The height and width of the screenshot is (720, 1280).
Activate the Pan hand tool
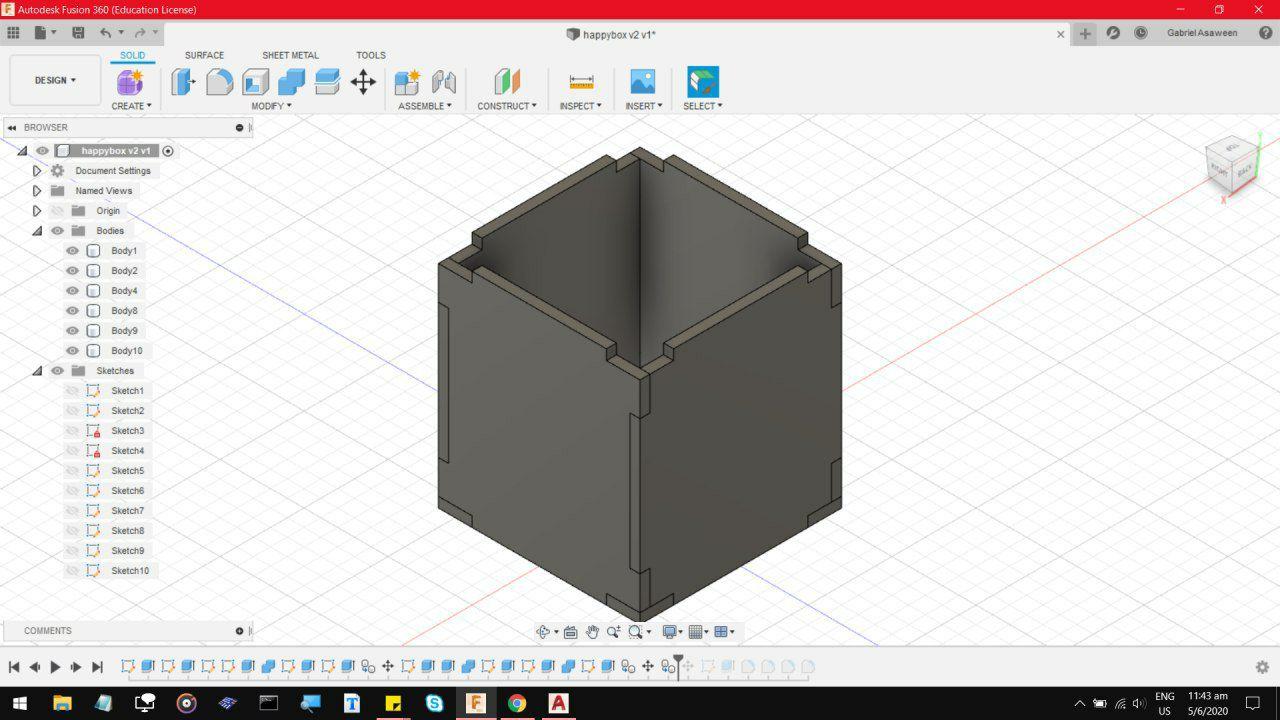click(592, 632)
